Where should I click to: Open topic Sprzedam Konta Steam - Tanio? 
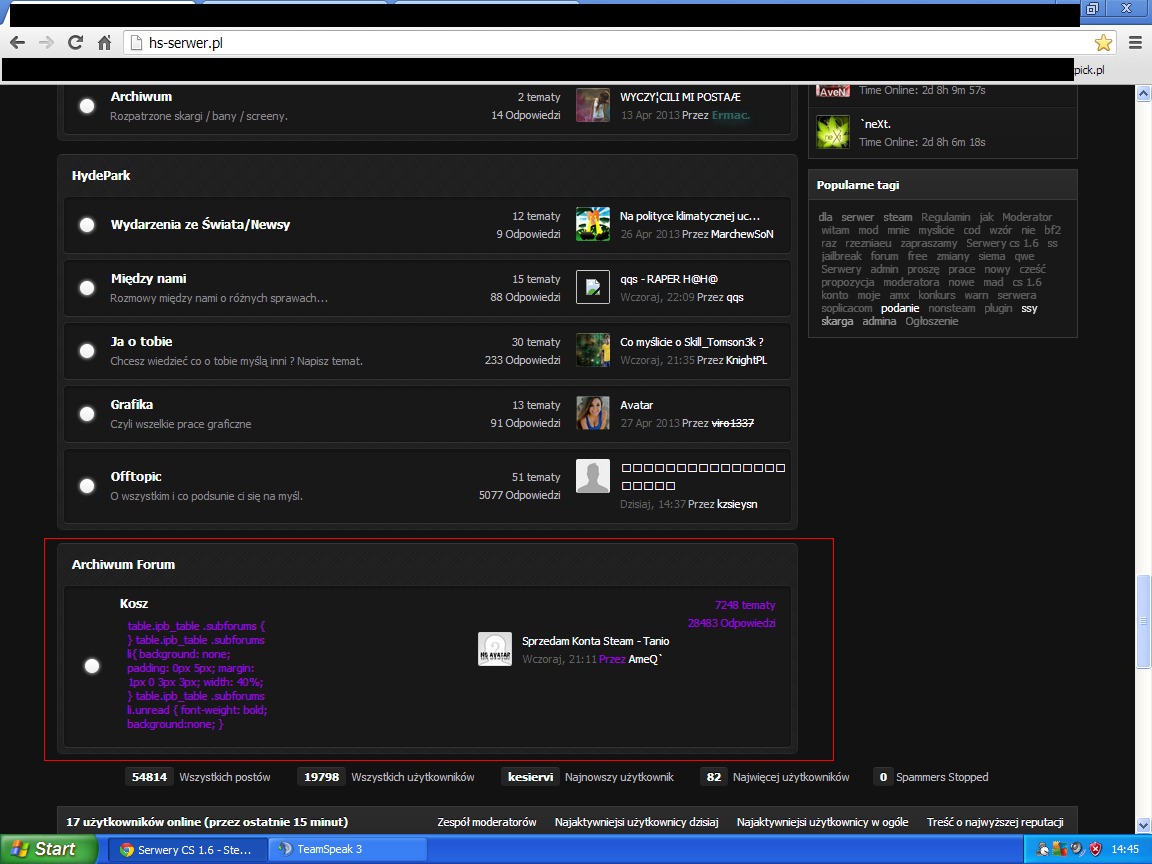(595, 641)
